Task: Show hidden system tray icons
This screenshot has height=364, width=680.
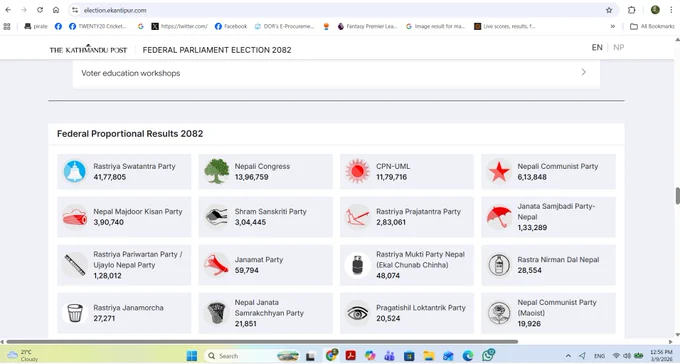Action: click(x=568, y=356)
